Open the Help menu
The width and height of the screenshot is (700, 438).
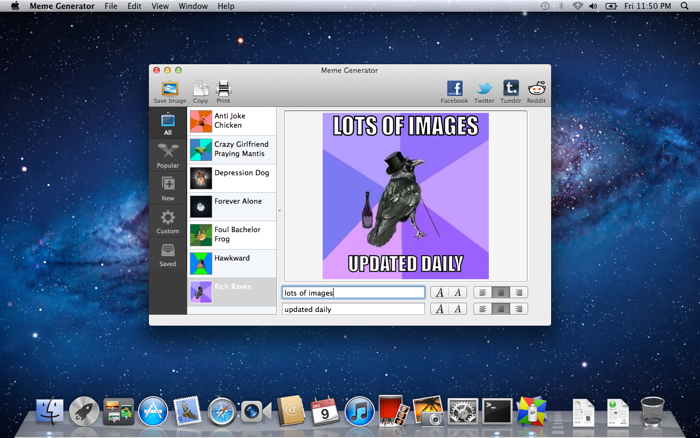226,6
